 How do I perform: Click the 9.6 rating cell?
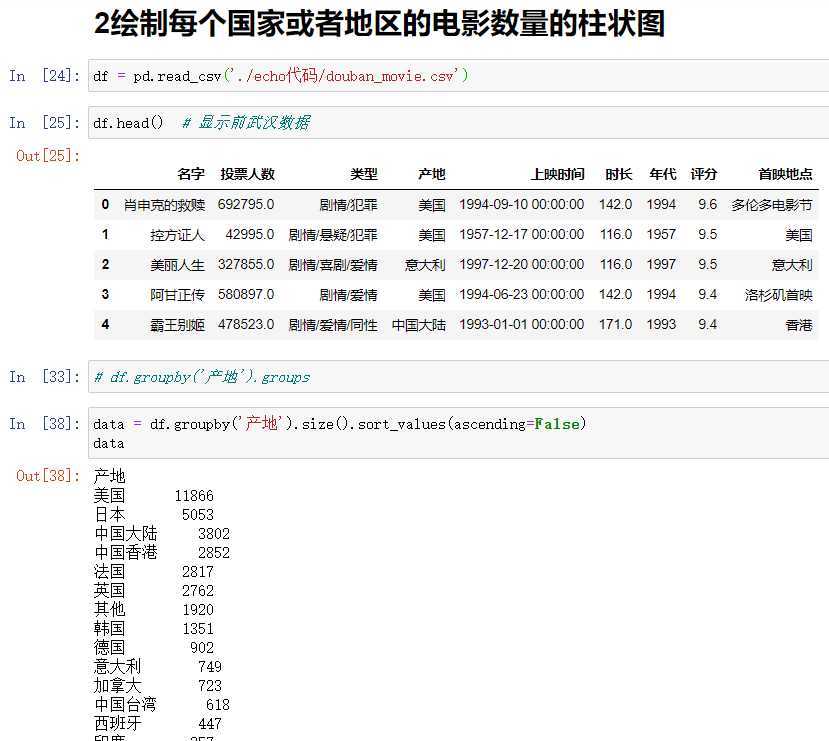tap(707, 205)
